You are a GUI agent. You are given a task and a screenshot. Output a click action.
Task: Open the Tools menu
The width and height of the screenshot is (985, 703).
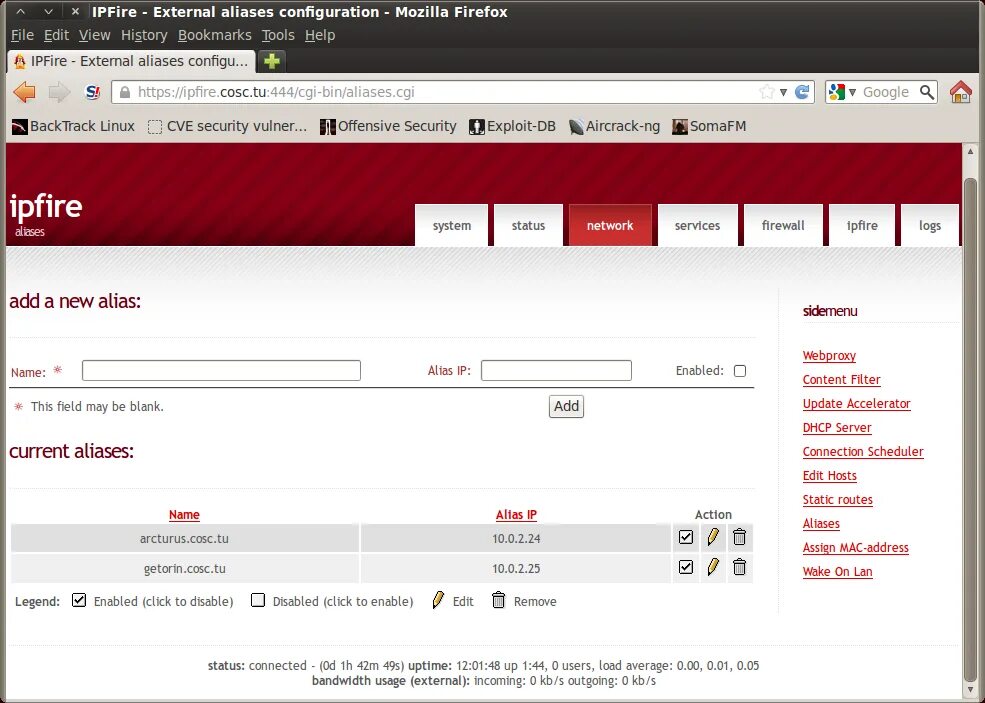[278, 35]
